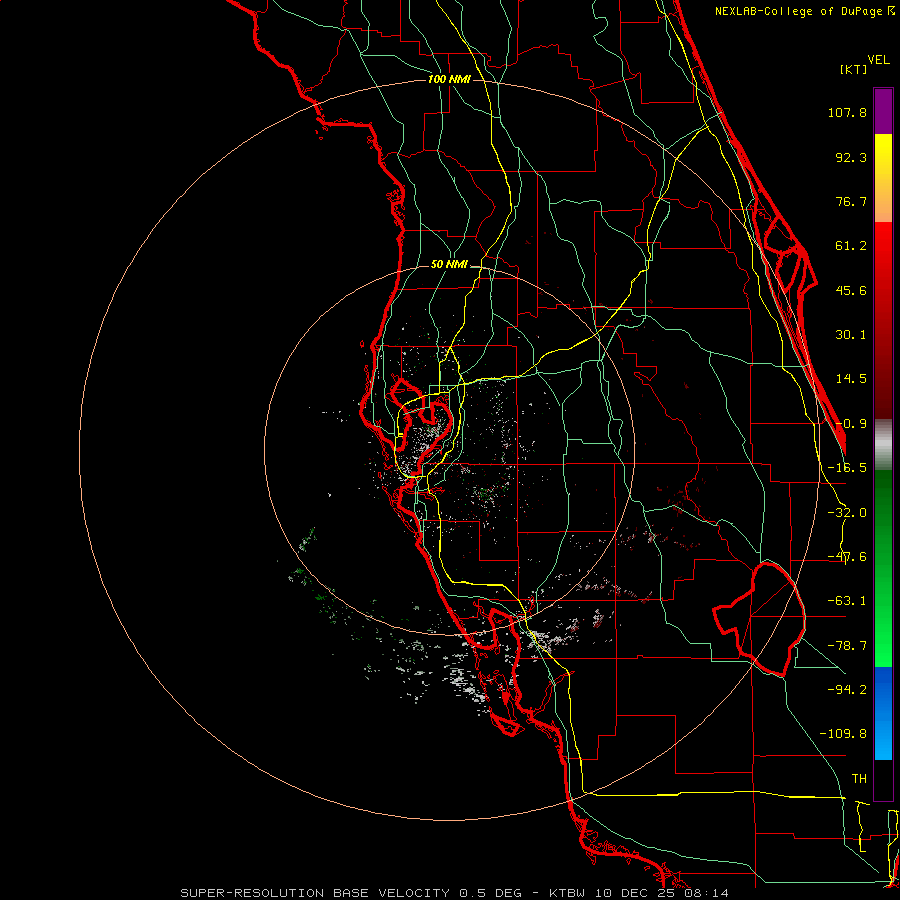900x900 pixels.
Task: Click the Super-Resolution Base Velocity caption
Action: (x=455, y=893)
